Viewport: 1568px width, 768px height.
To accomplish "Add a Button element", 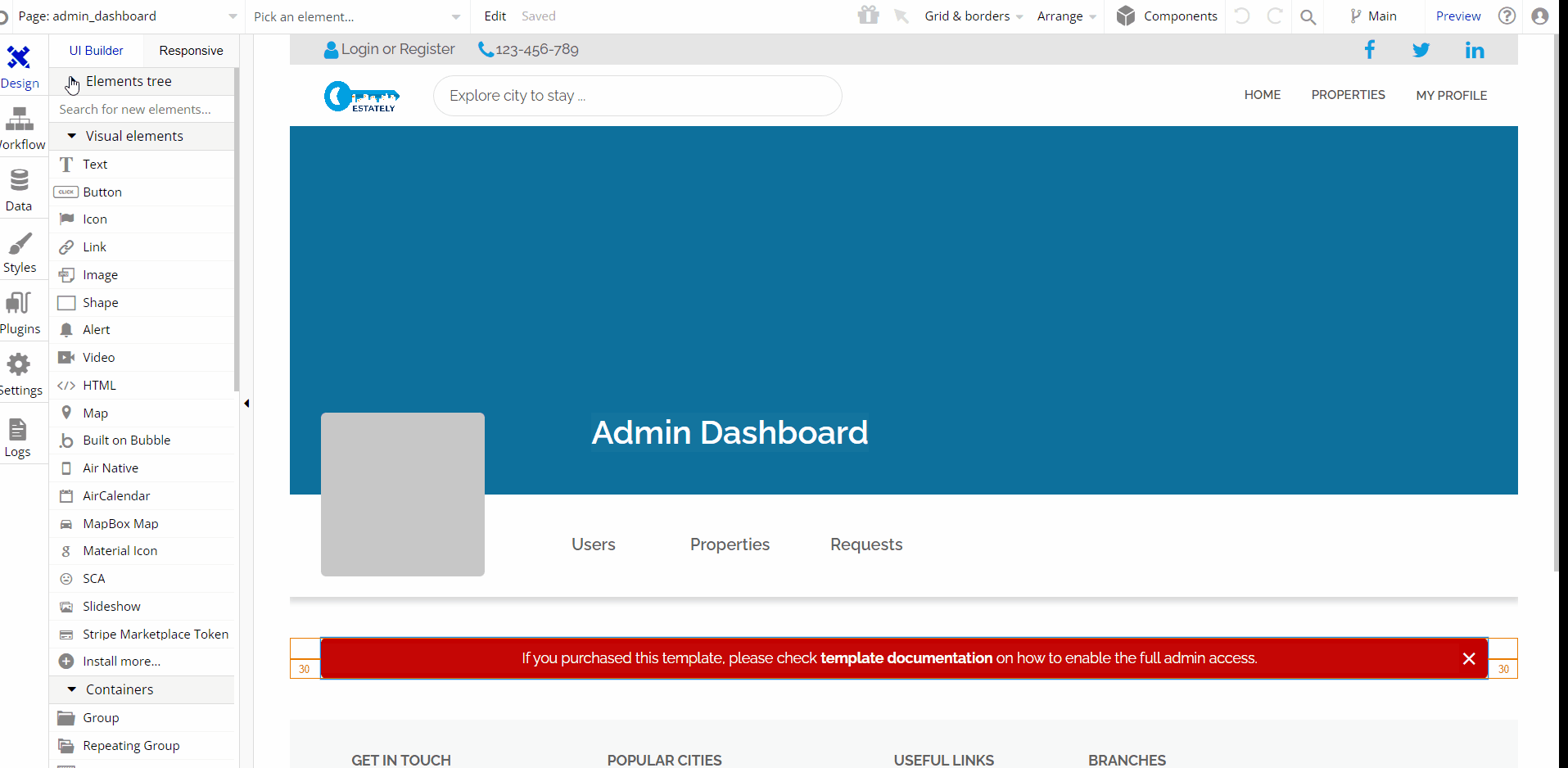I will point(142,192).
